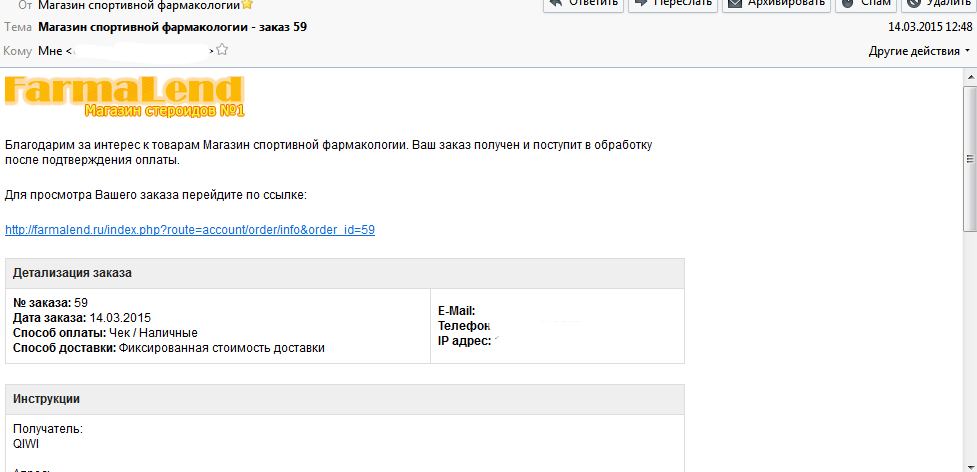This screenshot has height=472, width=977.
Task: Click the flame icon on Спам
Action: [847, 3]
